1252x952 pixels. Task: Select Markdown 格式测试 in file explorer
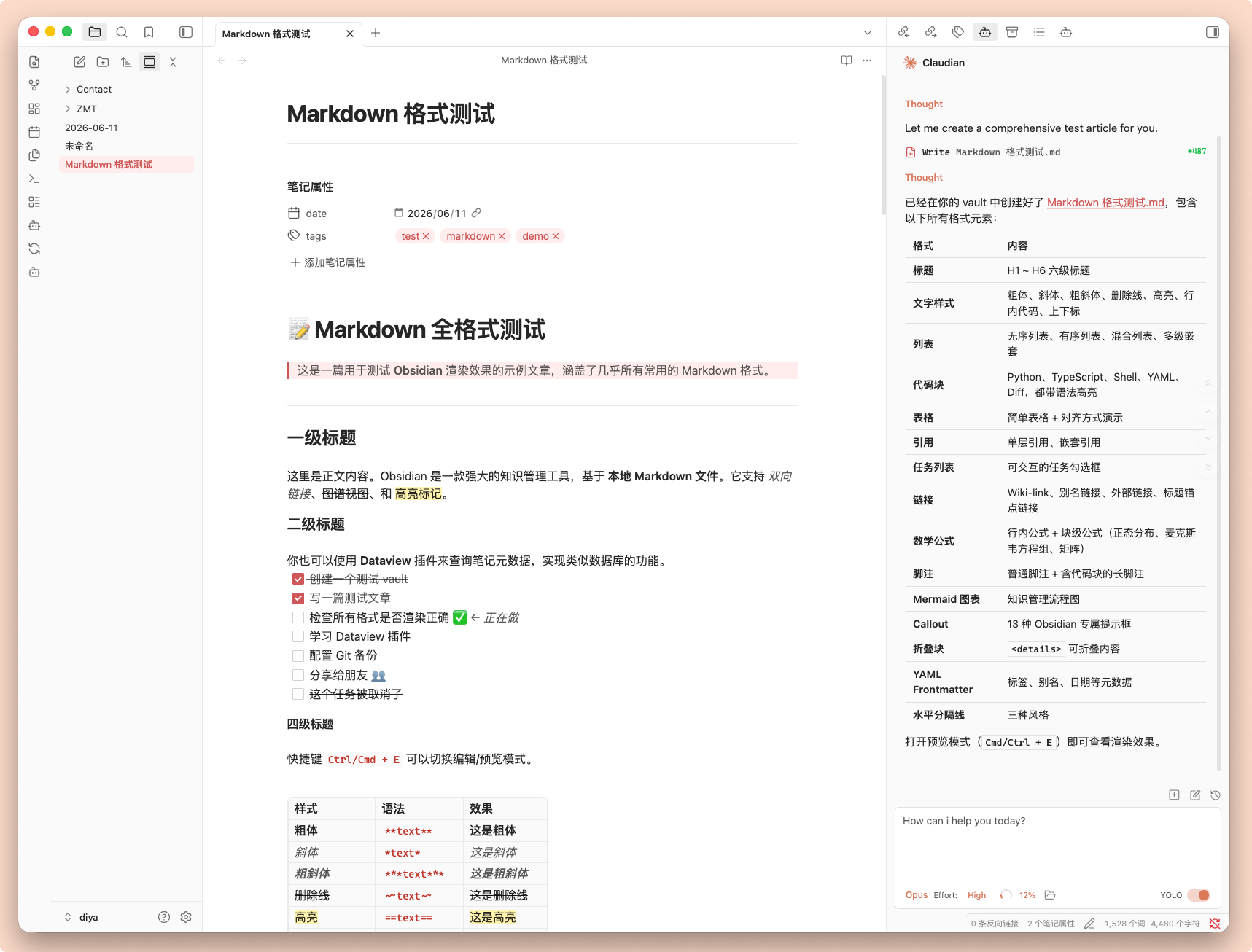126,165
